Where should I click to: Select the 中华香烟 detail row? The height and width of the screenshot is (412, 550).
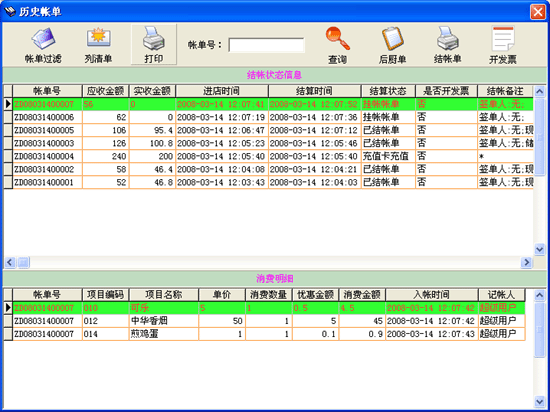tap(264, 321)
